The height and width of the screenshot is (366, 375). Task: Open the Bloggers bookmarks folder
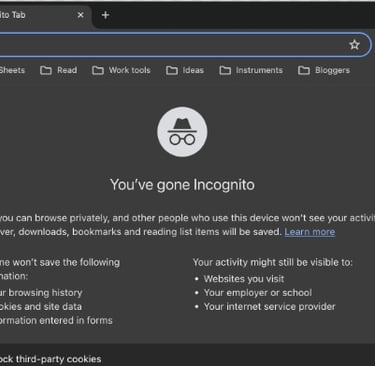point(324,70)
